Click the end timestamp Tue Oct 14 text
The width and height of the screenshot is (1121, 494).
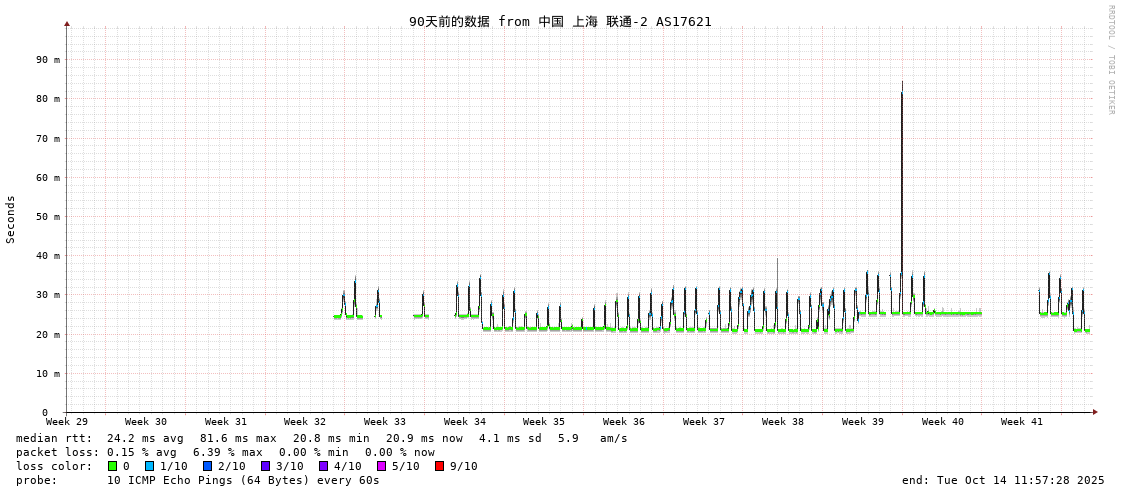coord(1003,480)
